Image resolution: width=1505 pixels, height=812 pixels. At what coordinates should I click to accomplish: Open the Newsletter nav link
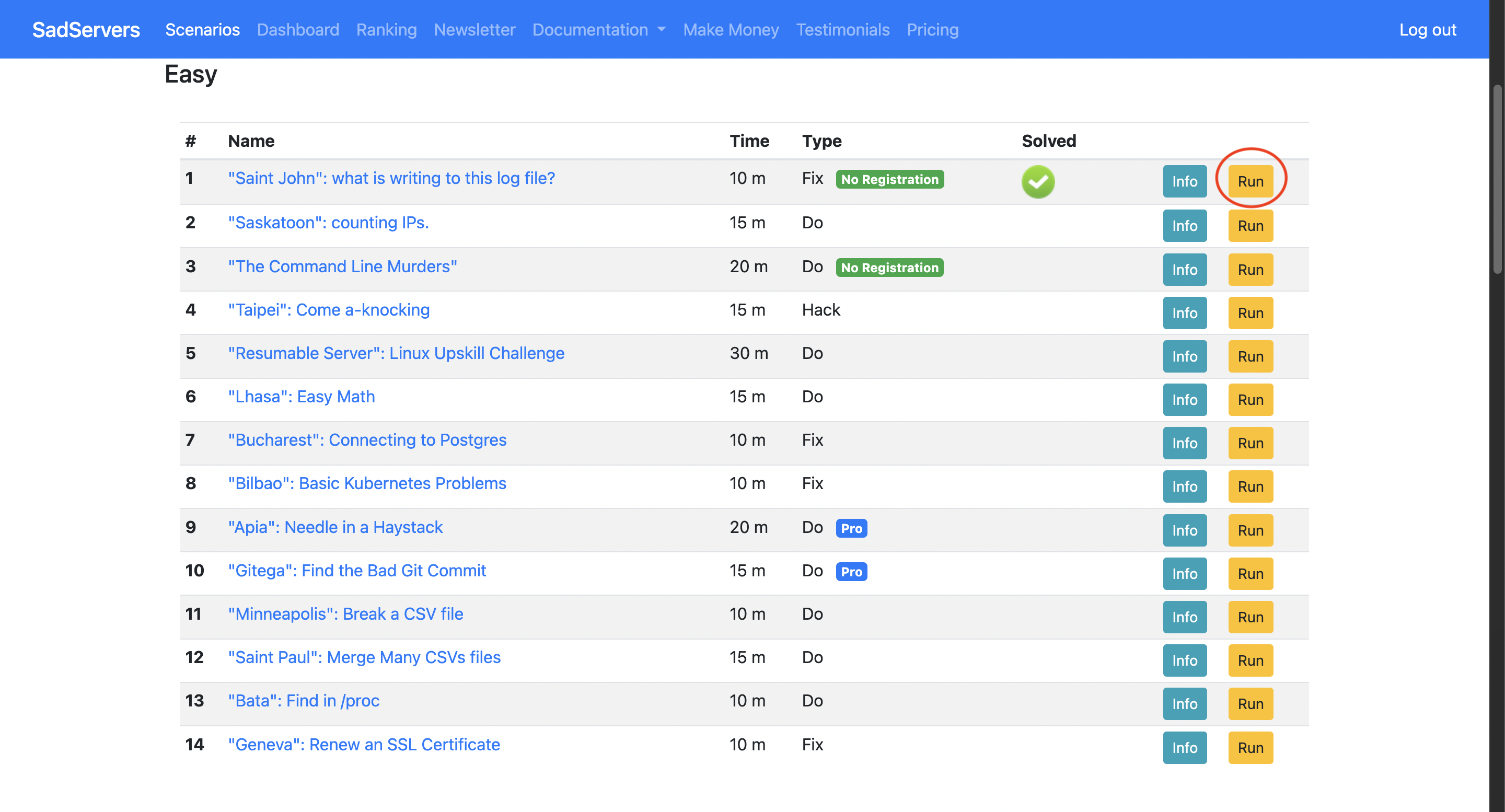[x=474, y=30]
